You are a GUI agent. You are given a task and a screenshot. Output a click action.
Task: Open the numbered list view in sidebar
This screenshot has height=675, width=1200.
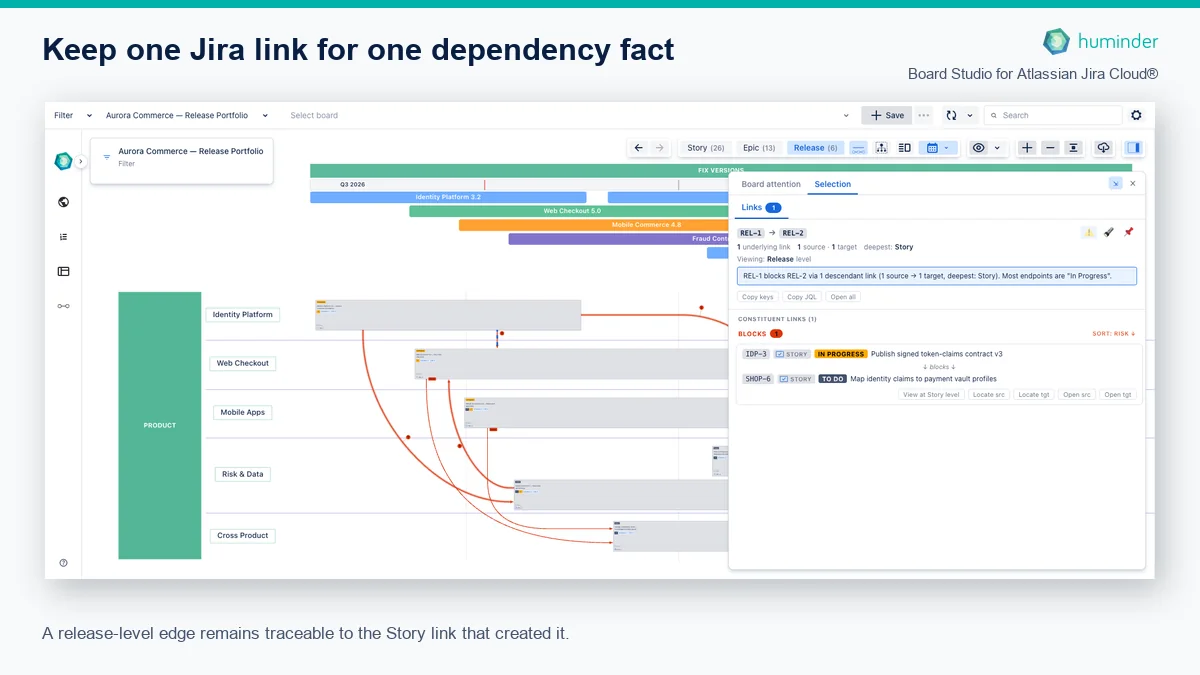[64, 237]
